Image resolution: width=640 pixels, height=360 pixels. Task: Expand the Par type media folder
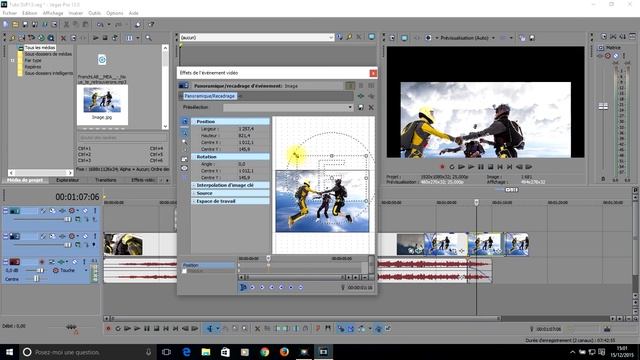(13, 60)
